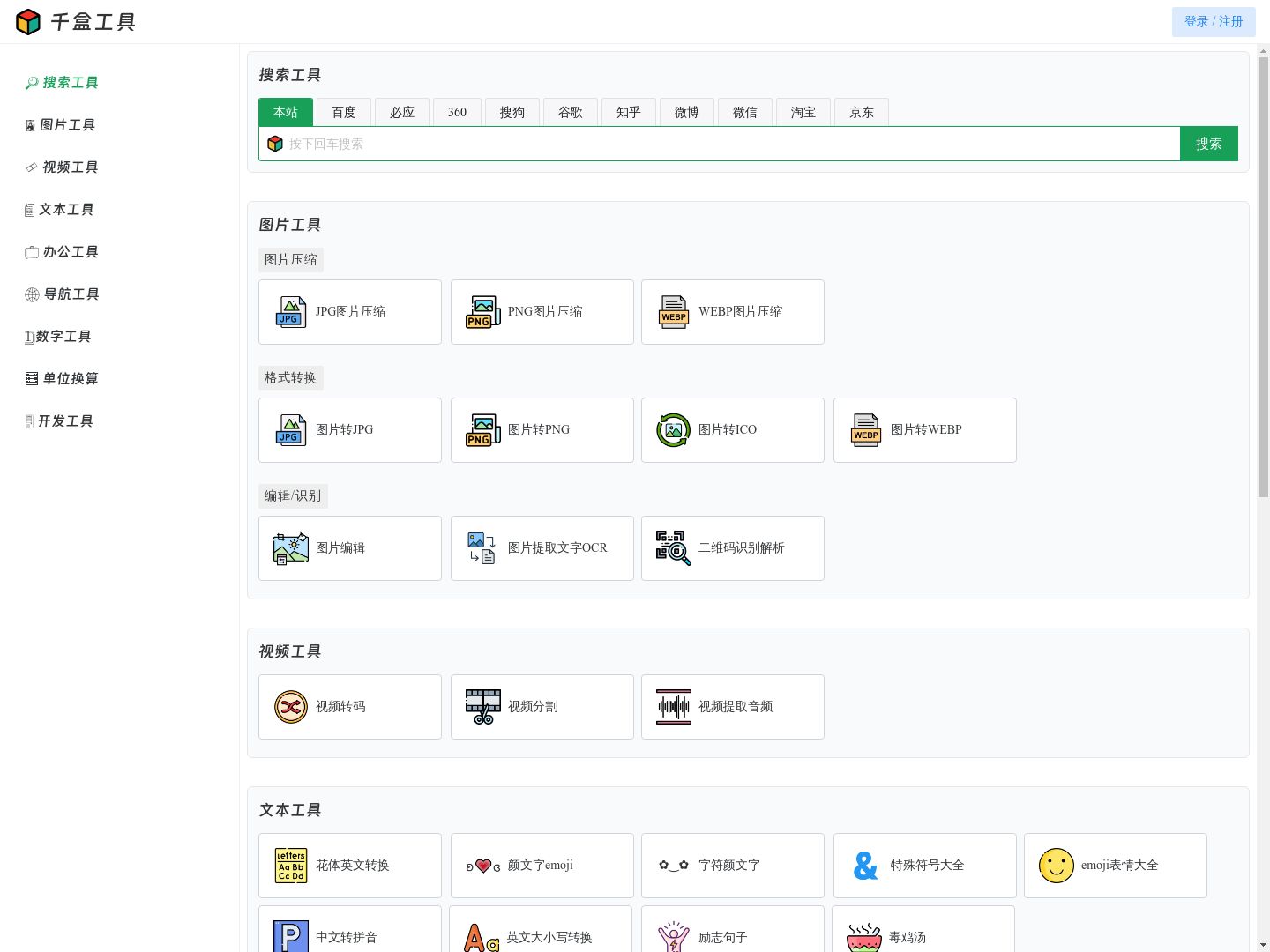
Task: Switch to the 淘宝 search tab
Action: [803, 112]
